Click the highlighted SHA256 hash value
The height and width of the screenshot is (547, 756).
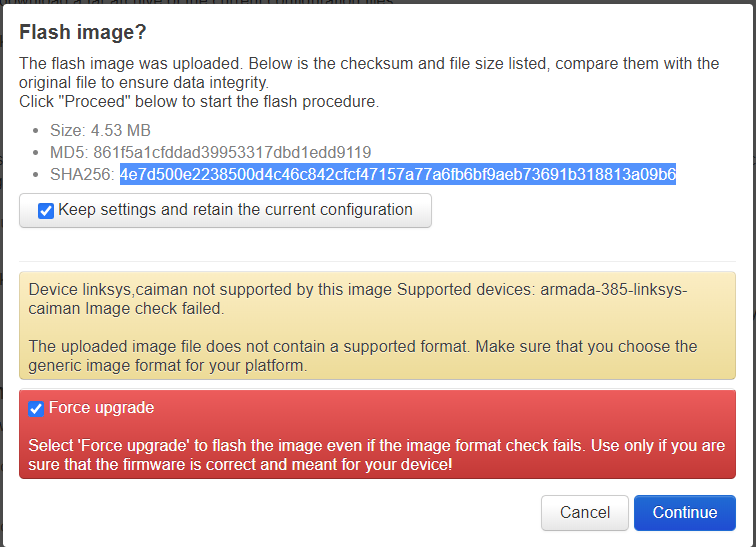point(397,175)
